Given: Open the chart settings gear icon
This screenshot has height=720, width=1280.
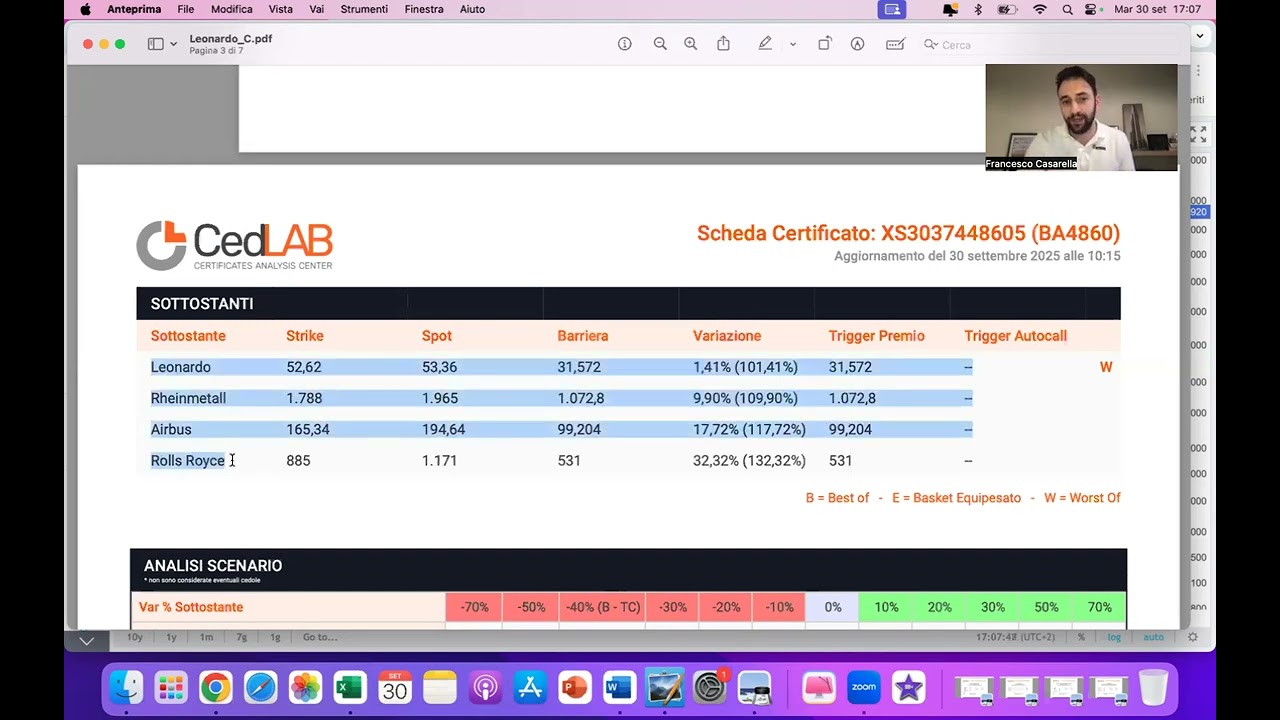Looking at the screenshot, I should (x=1192, y=637).
